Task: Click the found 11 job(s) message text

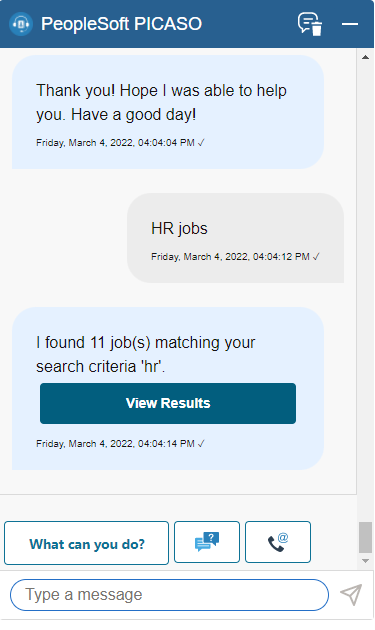Action: pyautogui.click(x=145, y=354)
